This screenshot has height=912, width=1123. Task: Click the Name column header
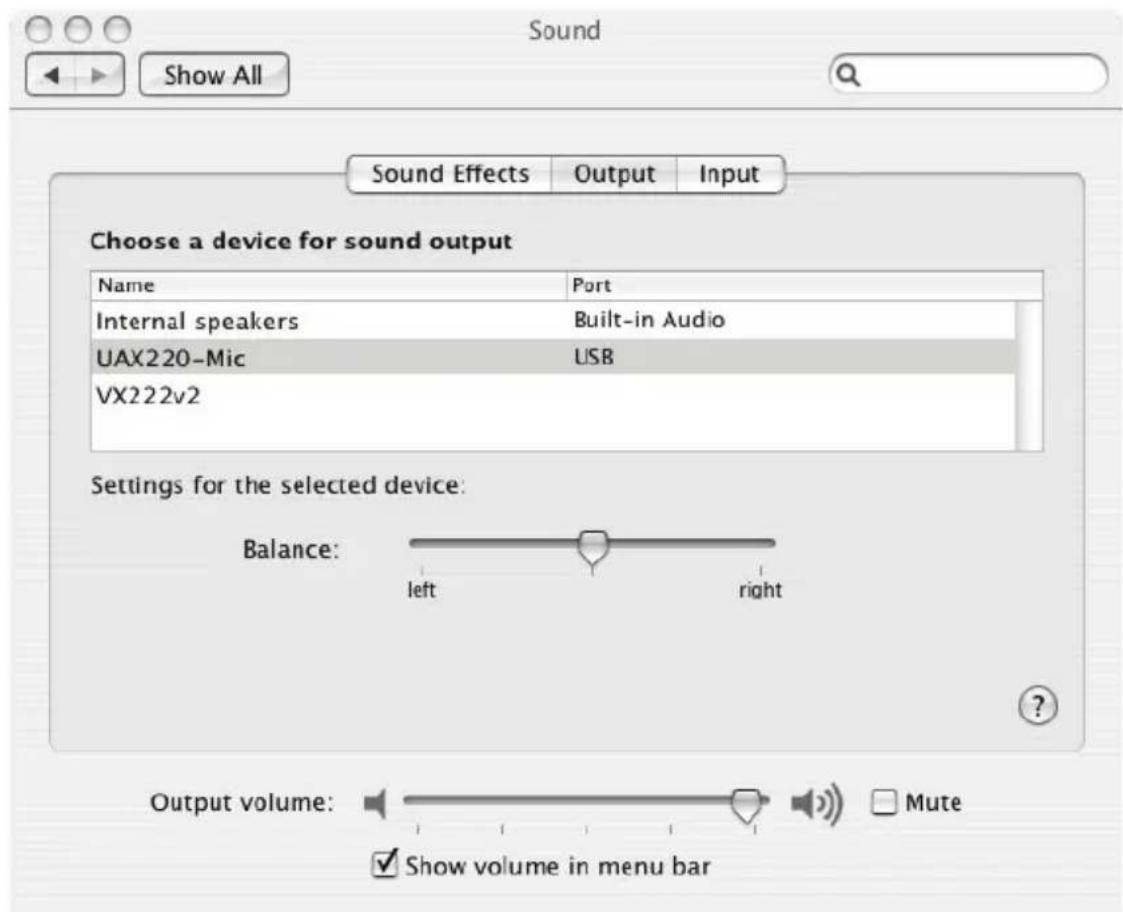point(329,285)
